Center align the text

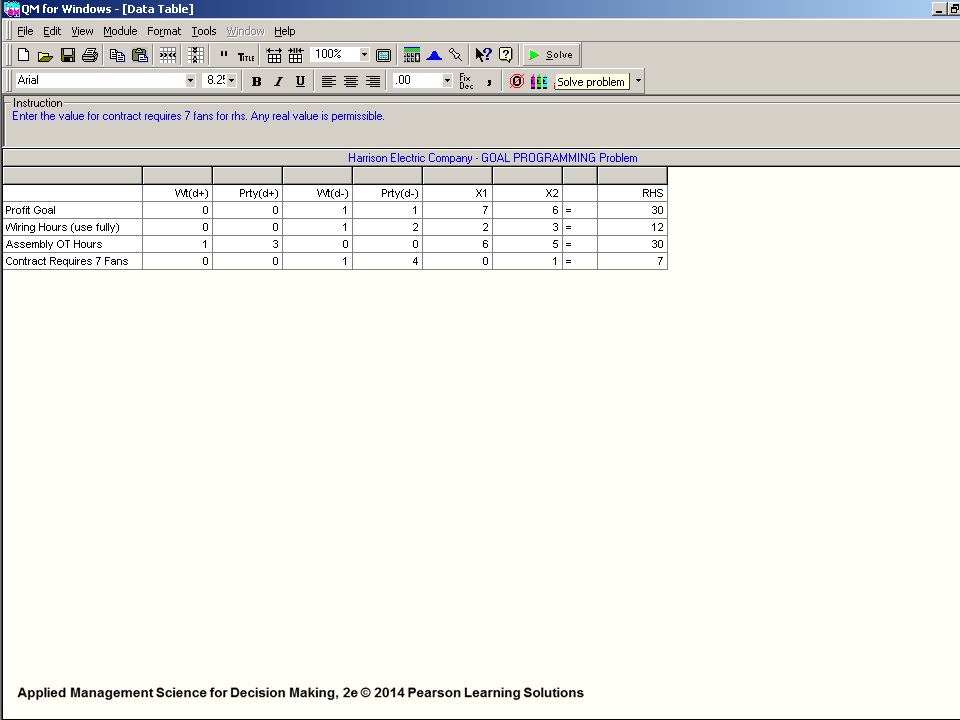coord(351,81)
